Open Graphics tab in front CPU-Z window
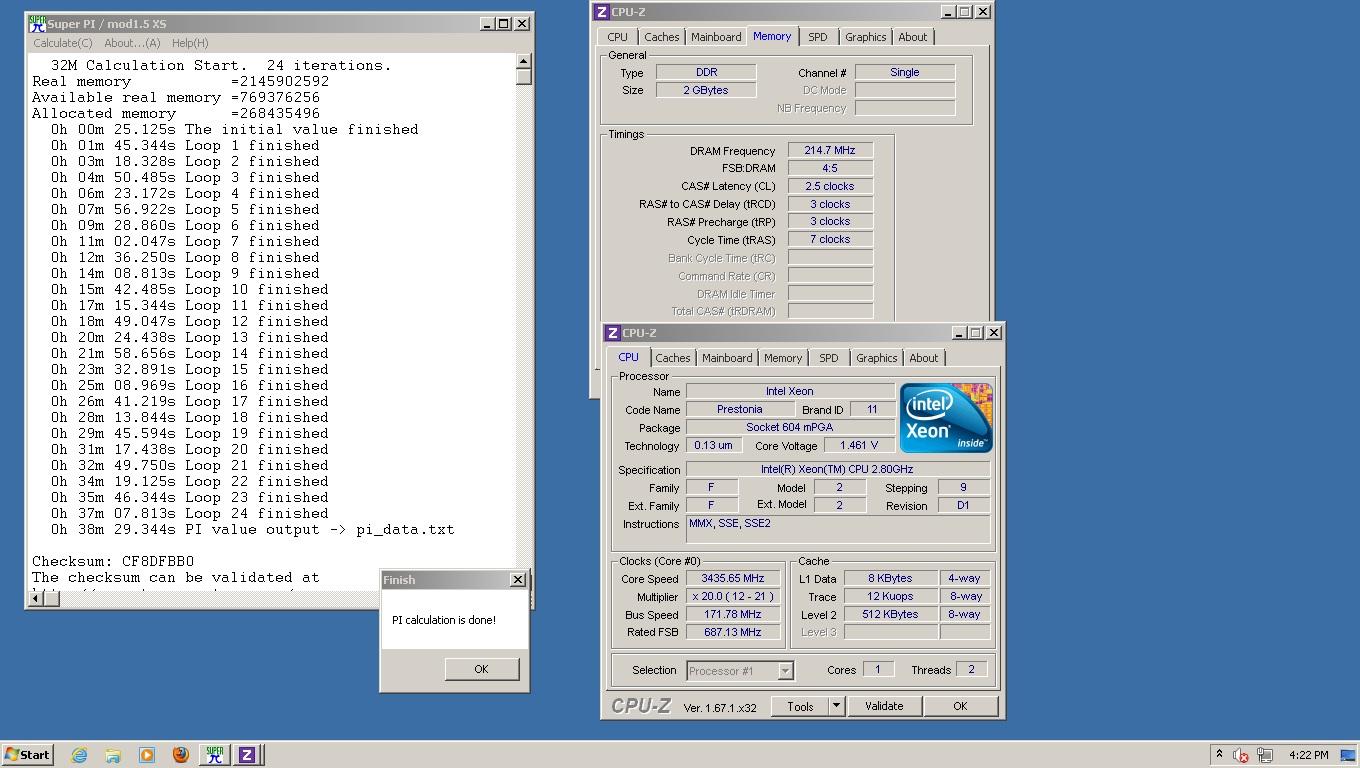 tap(876, 358)
